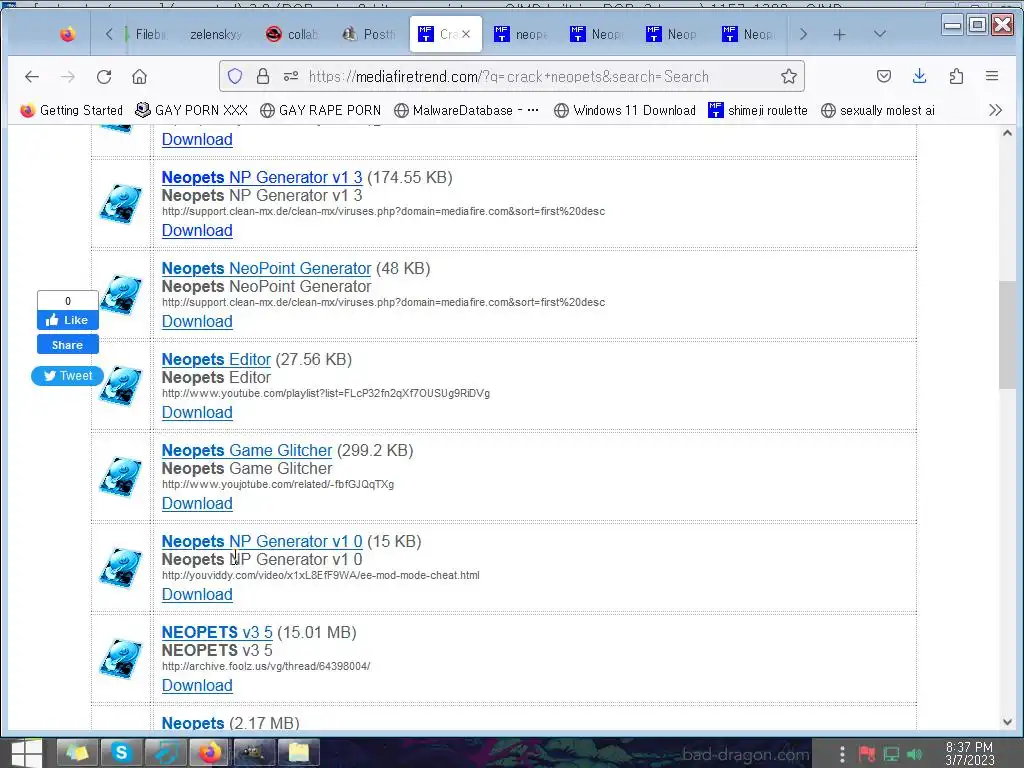Open Firefox View pinned icon in tab strip
Viewport: 1024px width, 768px height.
[67, 34]
